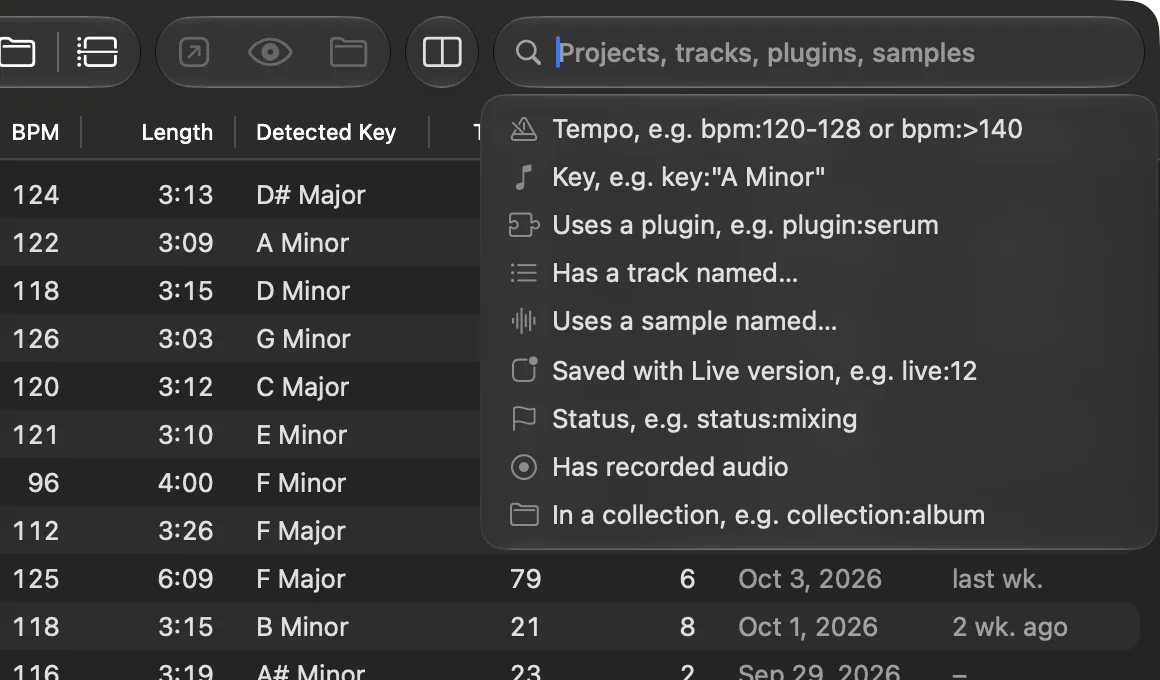Image resolution: width=1160 pixels, height=680 pixels.
Task: Click the 96 BPM value
Action: [x=43, y=483]
